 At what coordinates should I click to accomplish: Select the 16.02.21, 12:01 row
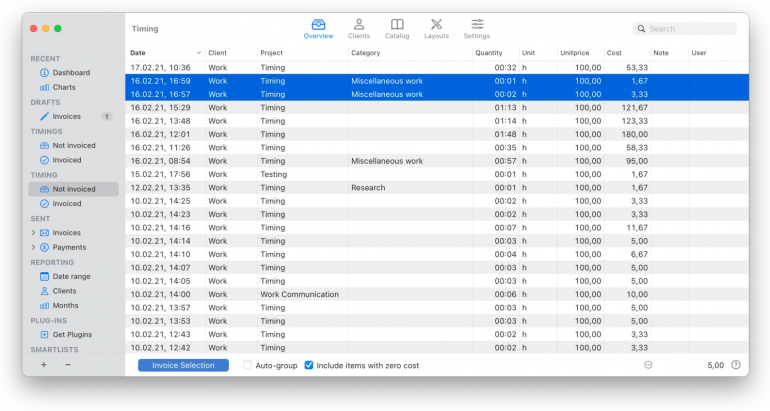pos(437,134)
